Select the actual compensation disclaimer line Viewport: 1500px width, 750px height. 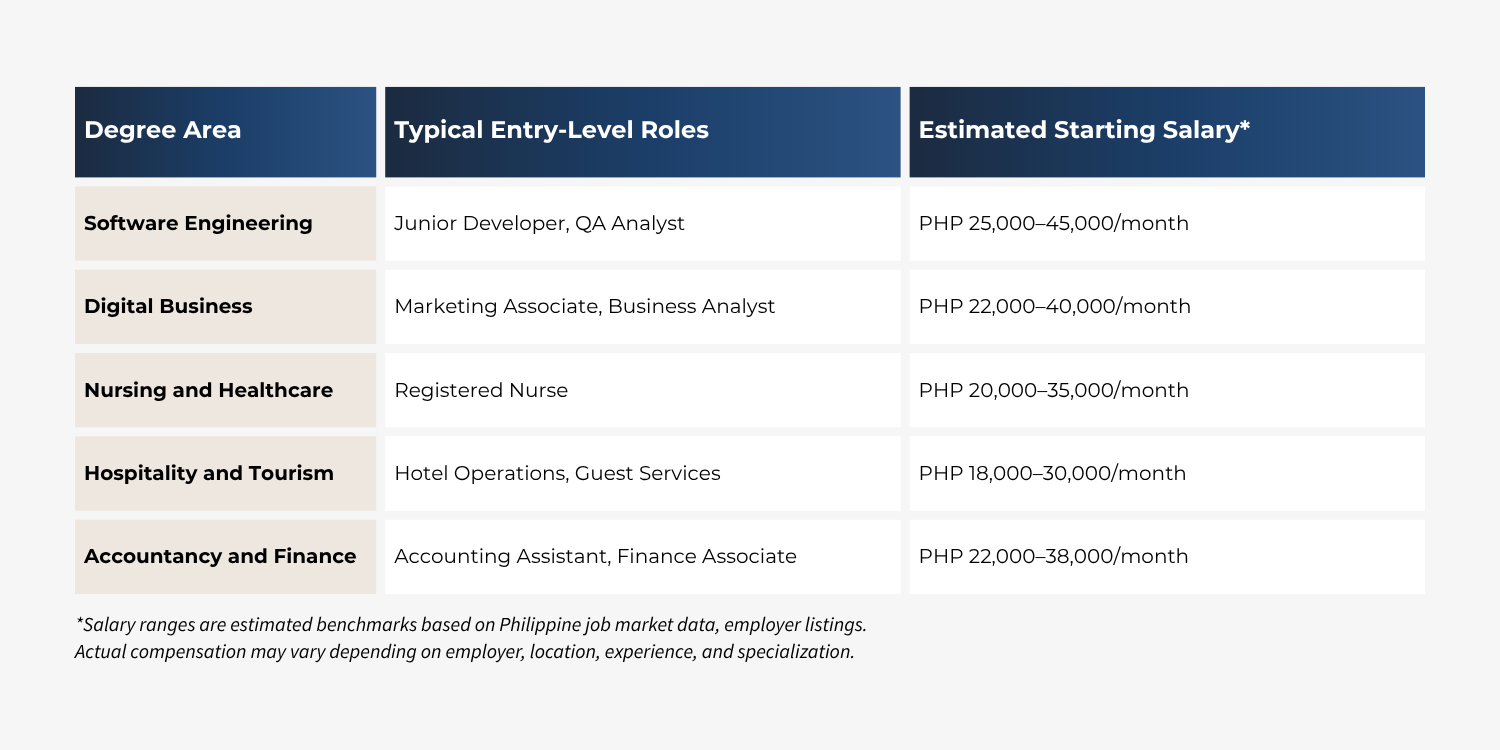[x=465, y=652]
